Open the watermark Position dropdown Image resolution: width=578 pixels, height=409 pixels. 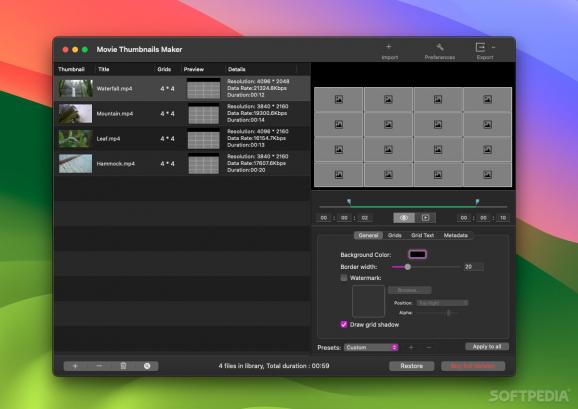(442, 303)
